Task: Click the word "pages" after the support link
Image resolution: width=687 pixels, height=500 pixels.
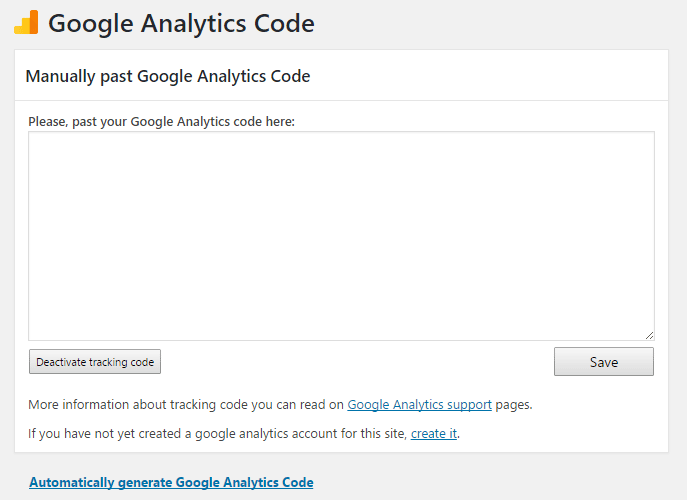Action: click(x=513, y=405)
